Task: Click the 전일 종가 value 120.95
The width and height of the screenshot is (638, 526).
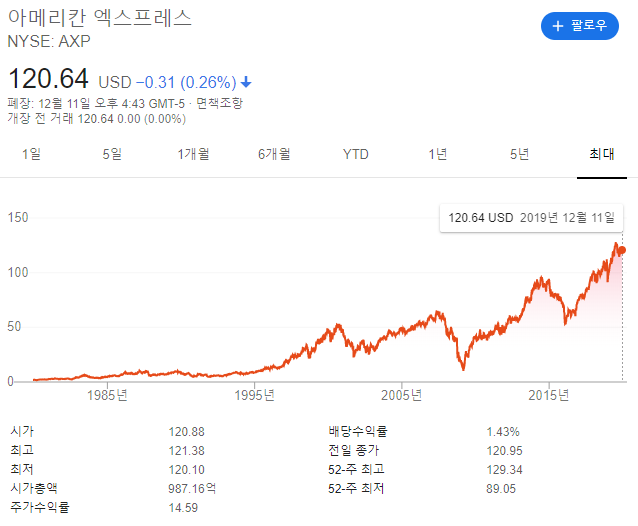Action: pyautogui.click(x=505, y=451)
